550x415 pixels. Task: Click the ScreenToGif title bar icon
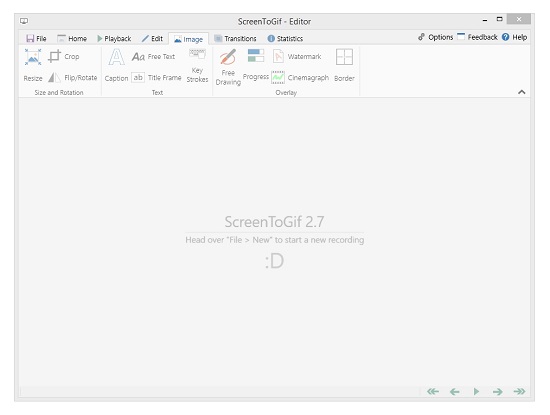point(24,21)
